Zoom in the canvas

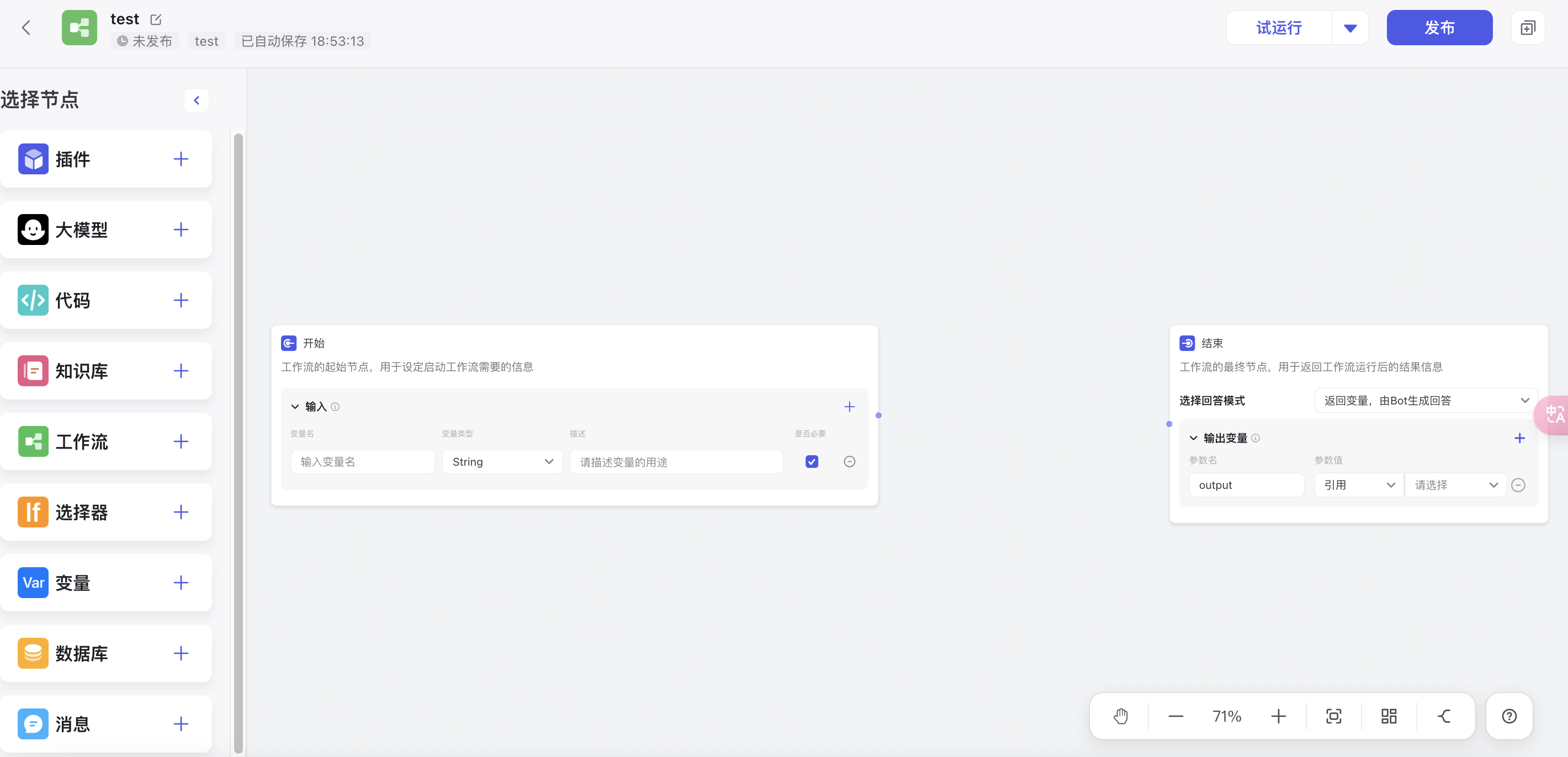tap(1278, 716)
